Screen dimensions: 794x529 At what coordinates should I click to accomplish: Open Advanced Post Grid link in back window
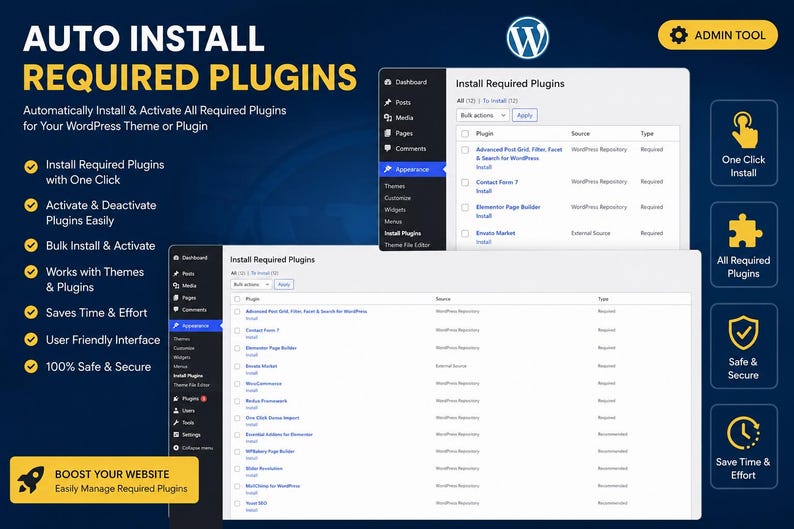(x=519, y=154)
